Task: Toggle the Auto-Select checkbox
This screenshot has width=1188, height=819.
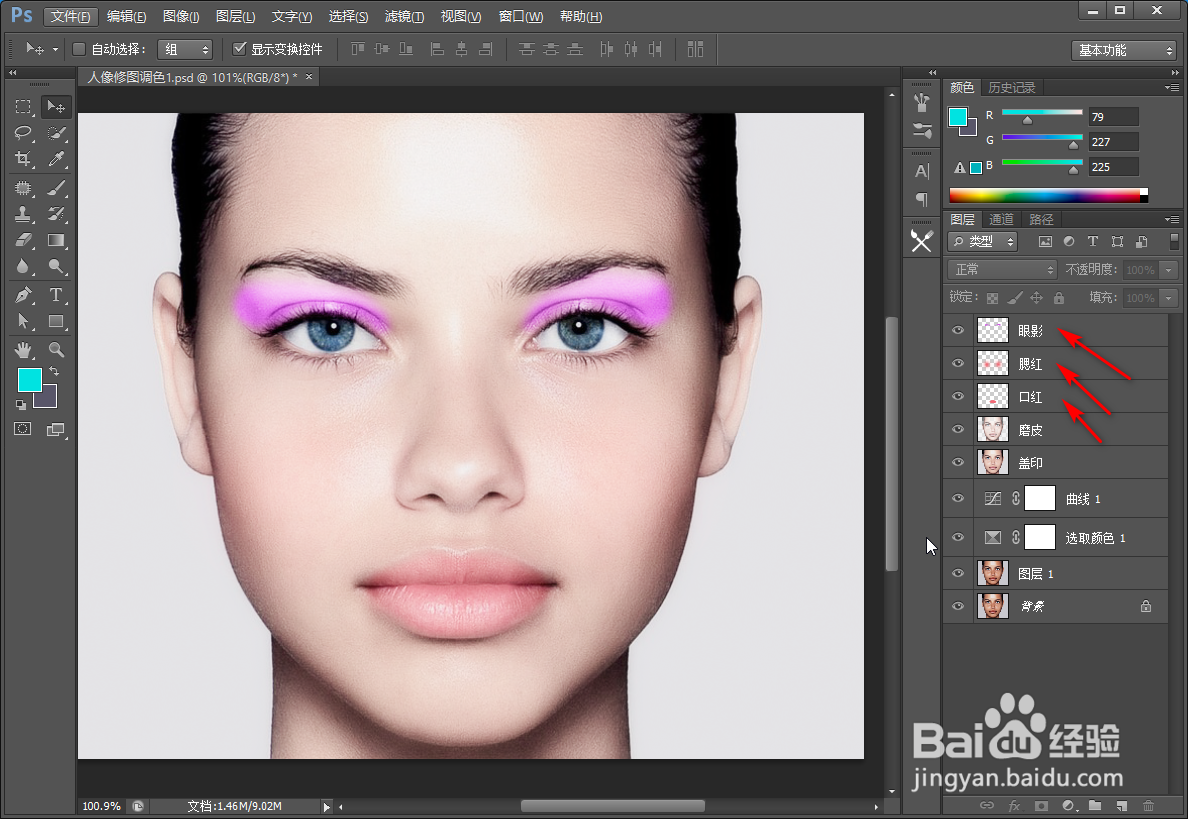Action: pos(78,49)
